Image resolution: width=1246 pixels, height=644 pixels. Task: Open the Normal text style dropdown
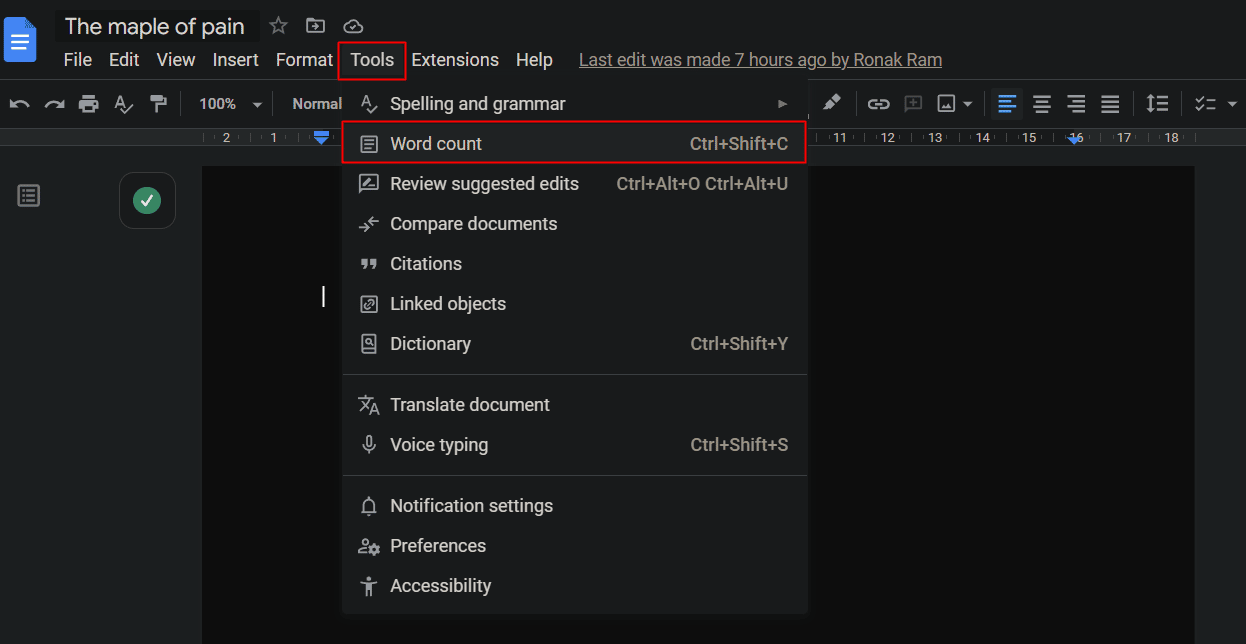pyautogui.click(x=317, y=104)
